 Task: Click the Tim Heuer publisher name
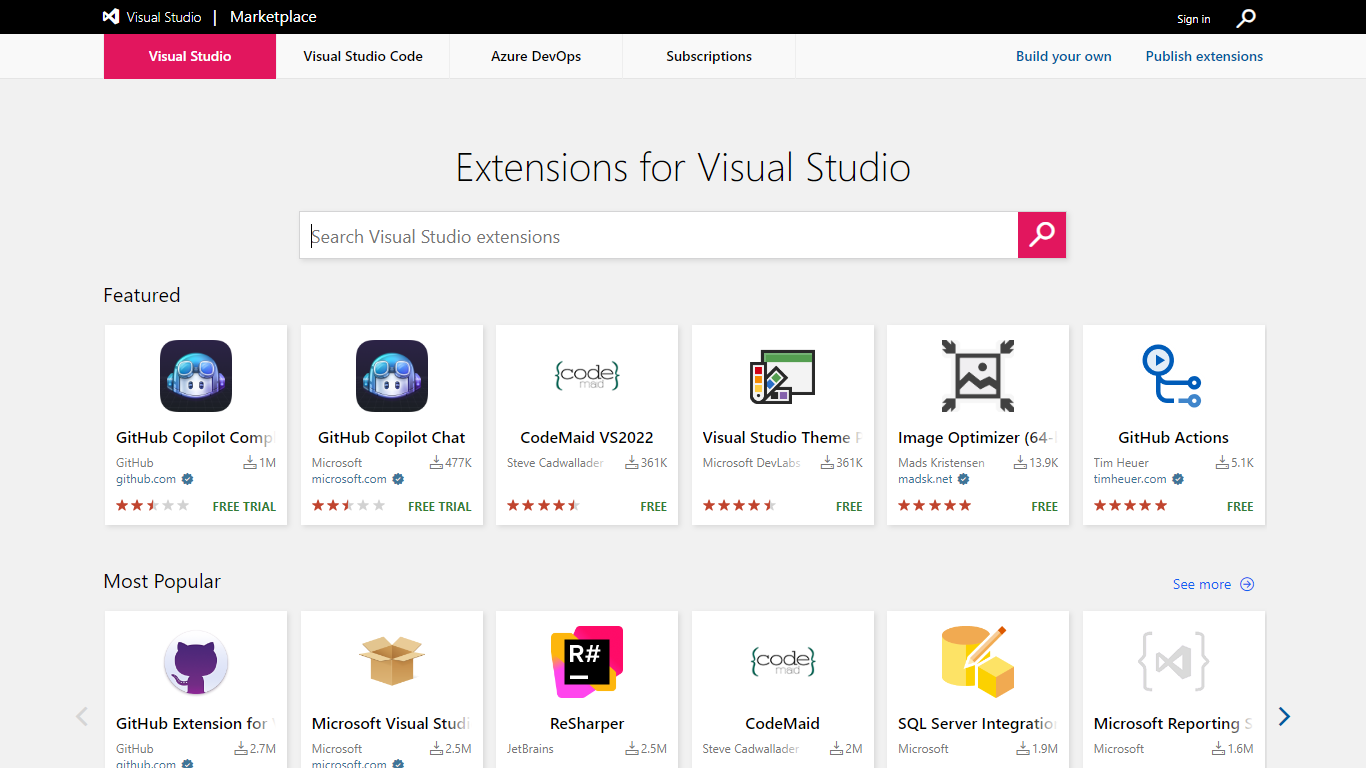pos(1121,463)
